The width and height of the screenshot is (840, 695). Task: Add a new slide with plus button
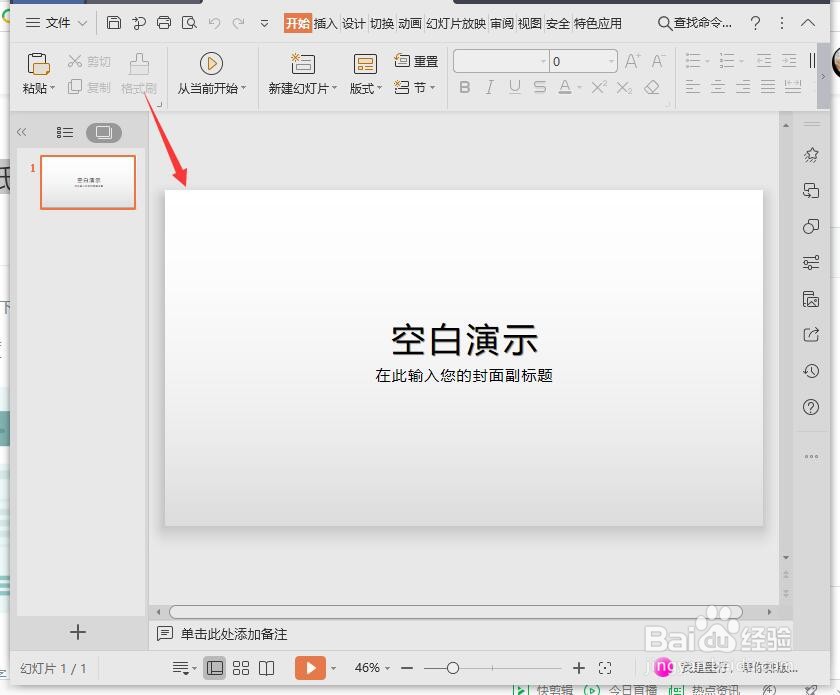78,632
